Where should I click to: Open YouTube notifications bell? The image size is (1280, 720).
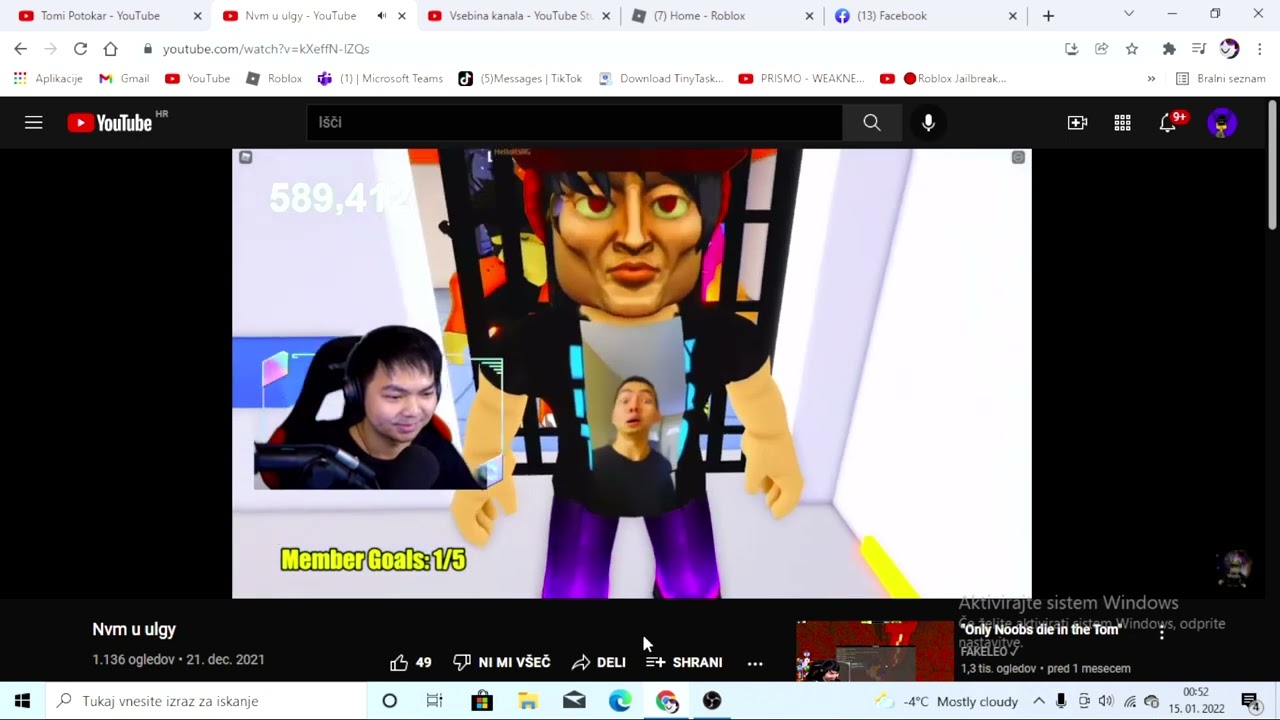(1168, 122)
